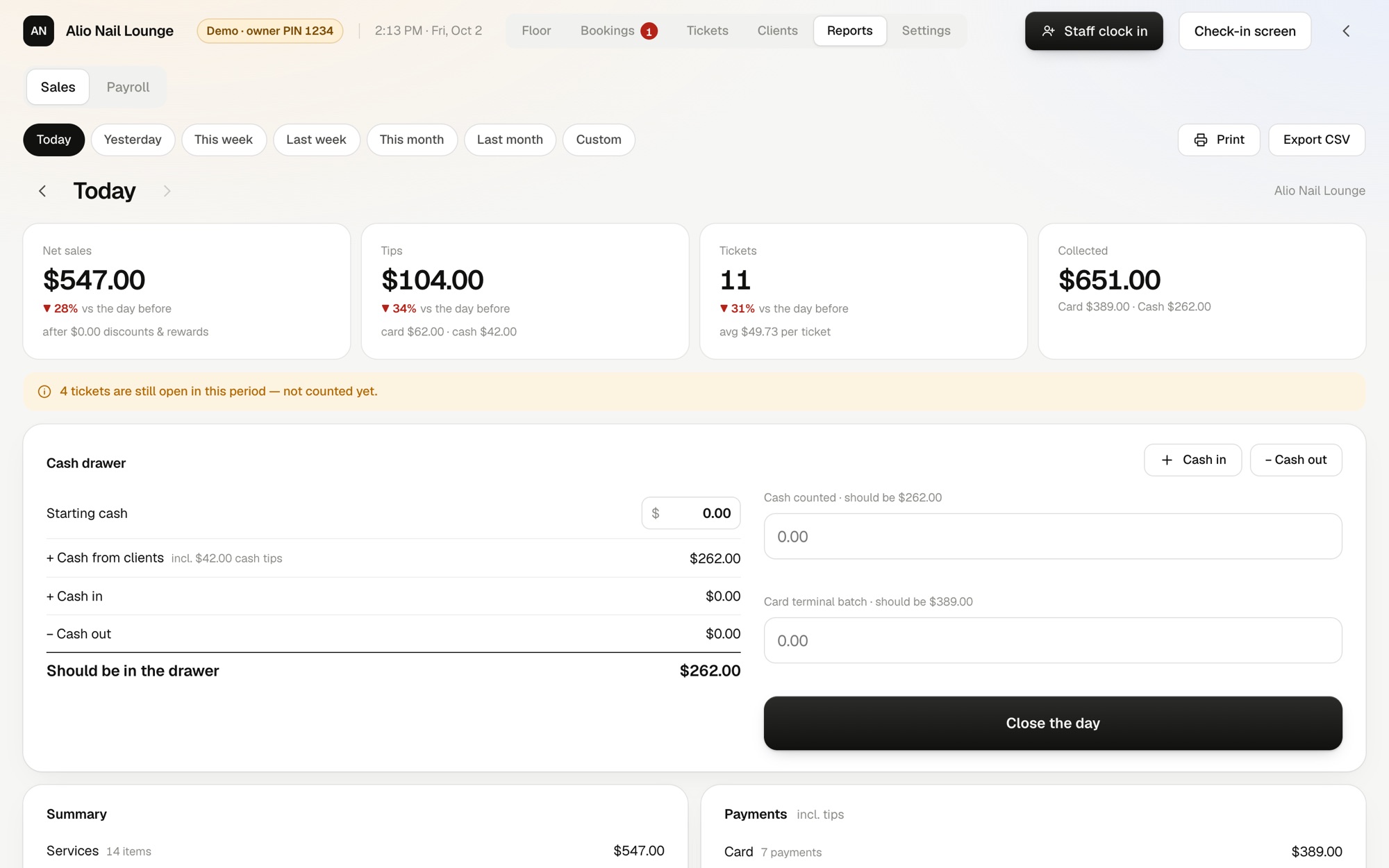The width and height of the screenshot is (1389, 868).
Task: Click the Net sales $547.00 card
Action: click(187, 291)
